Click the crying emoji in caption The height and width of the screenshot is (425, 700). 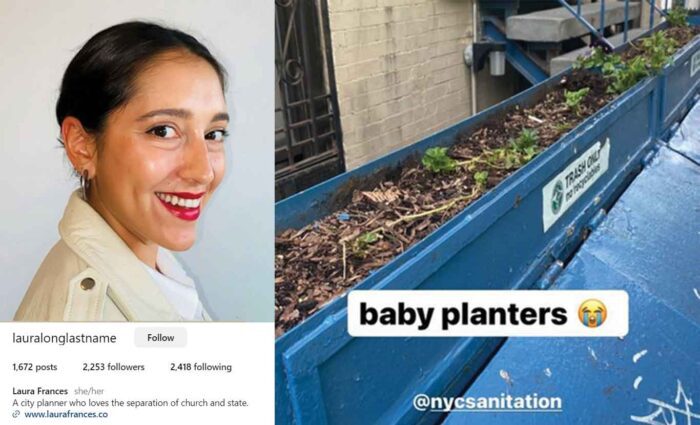coord(592,313)
